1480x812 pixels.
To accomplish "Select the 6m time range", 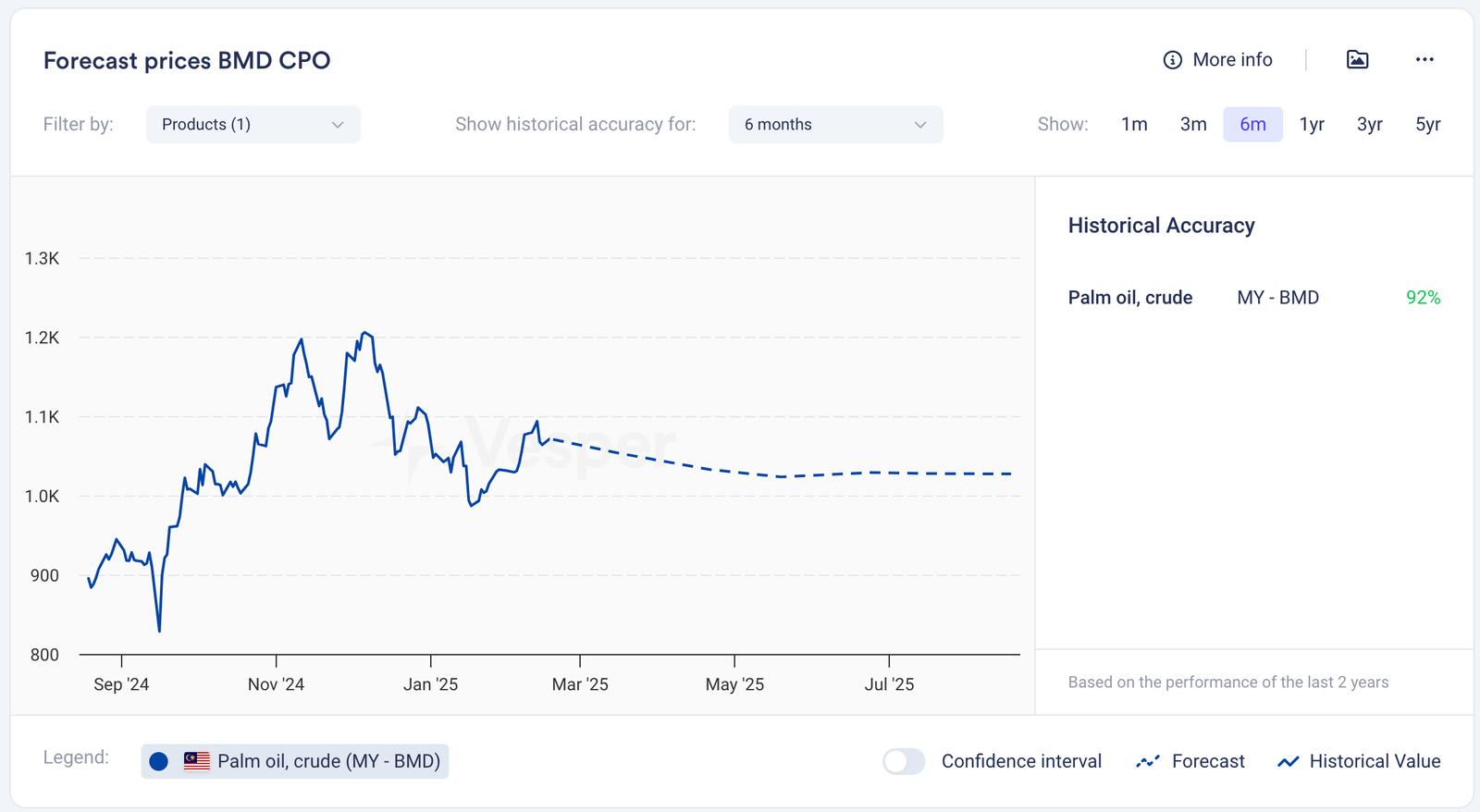I will tap(1252, 125).
